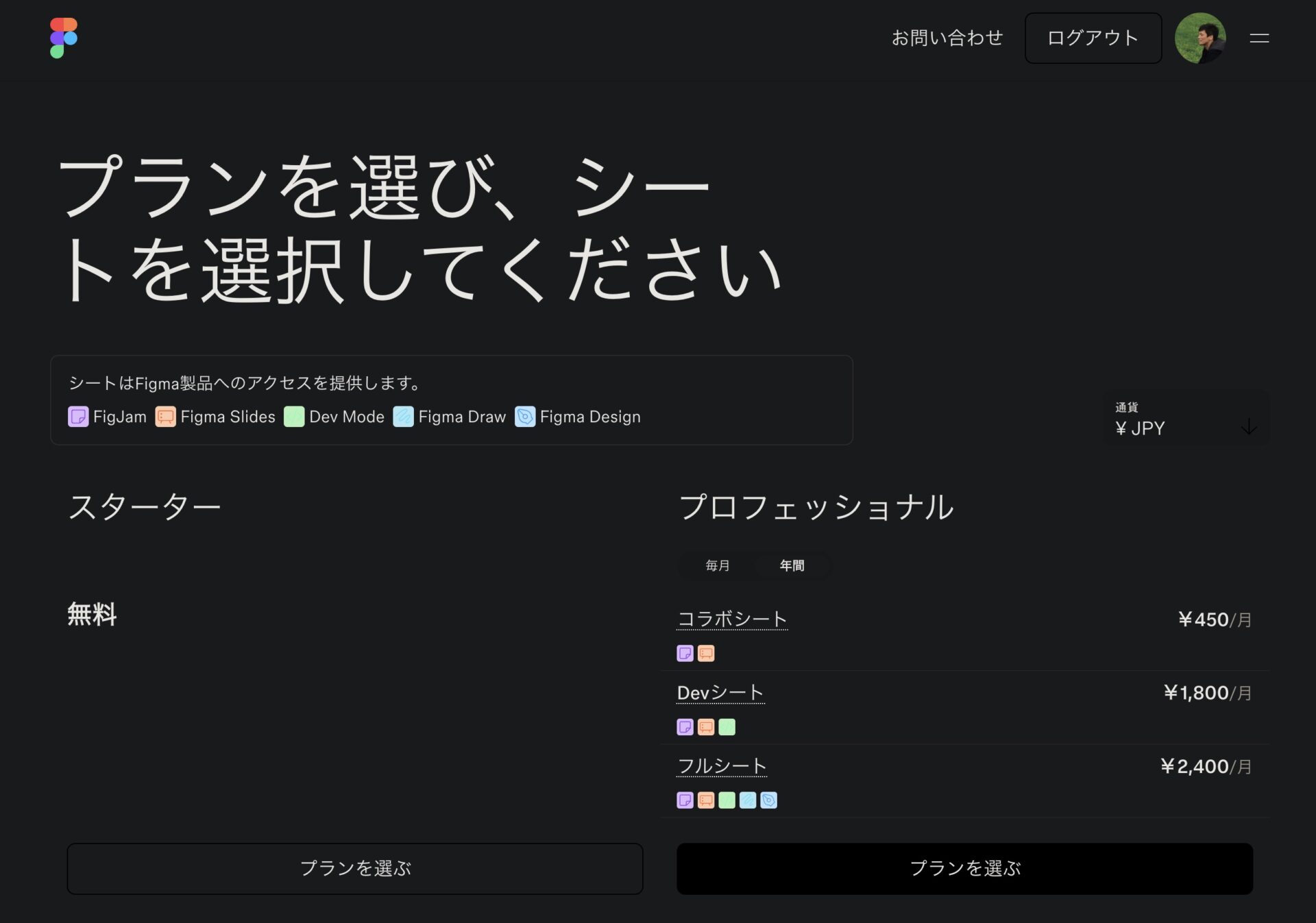Click the ¥1,800/月 price
Screen dimensions: 1316x923
[1208, 693]
